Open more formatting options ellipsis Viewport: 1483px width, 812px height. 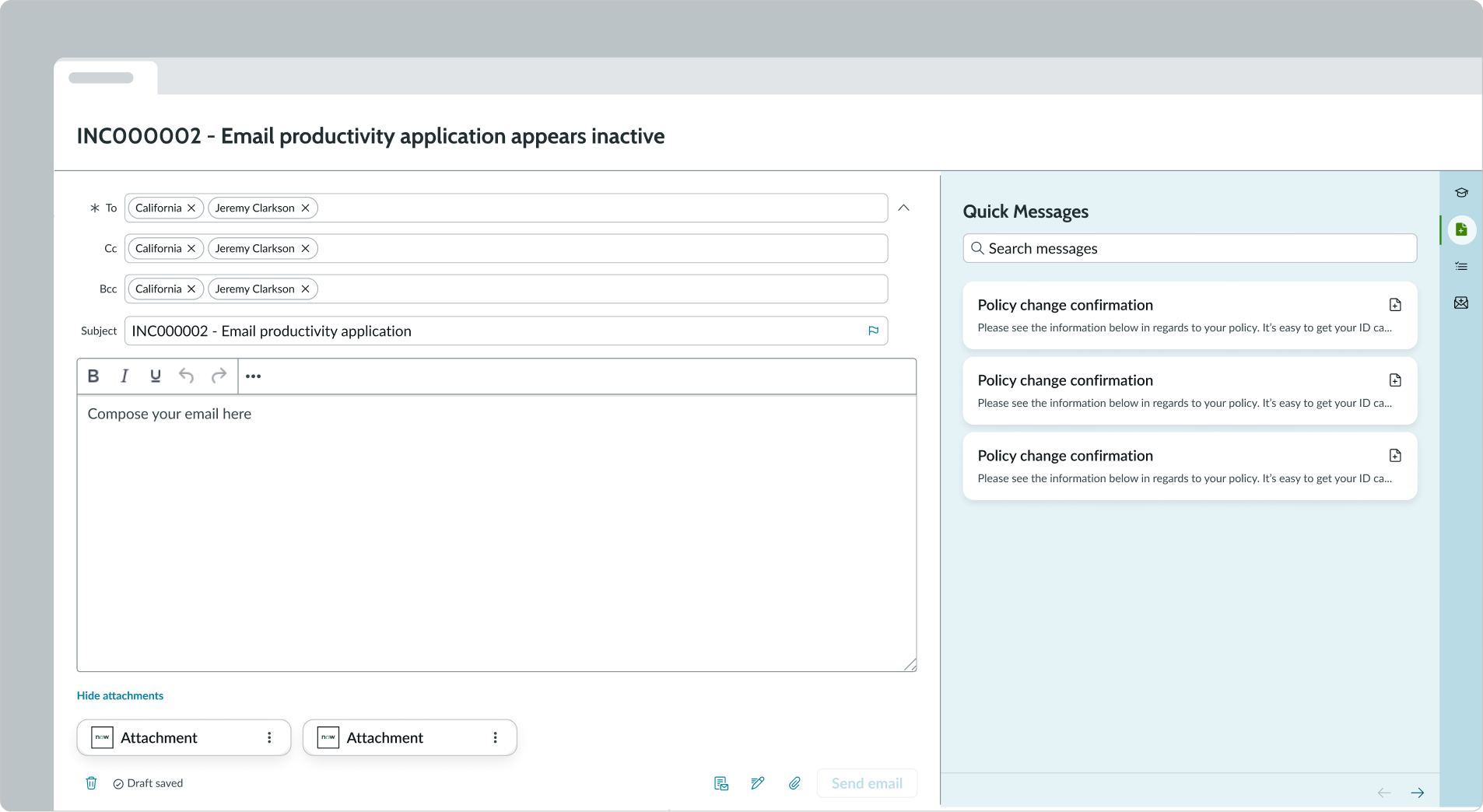point(254,376)
